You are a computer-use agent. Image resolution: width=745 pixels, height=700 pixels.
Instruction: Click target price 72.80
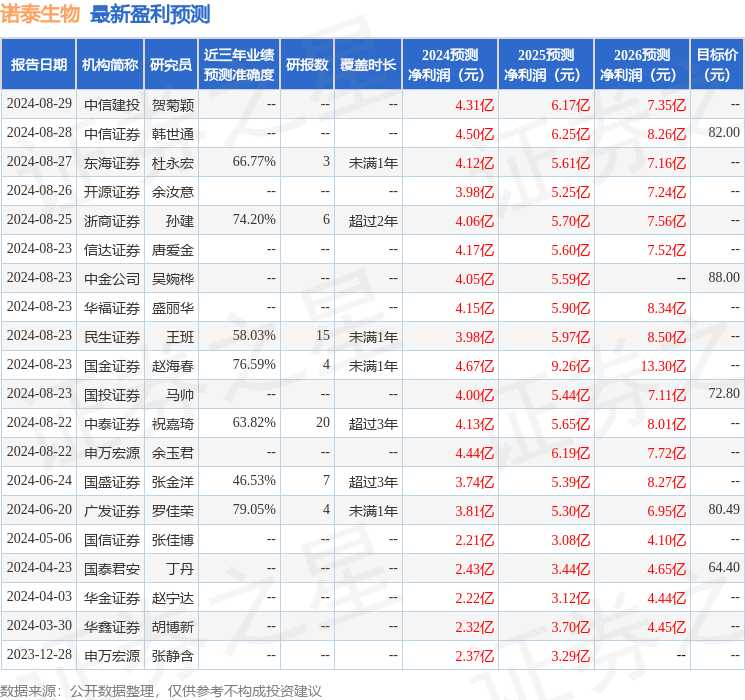pos(724,393)
